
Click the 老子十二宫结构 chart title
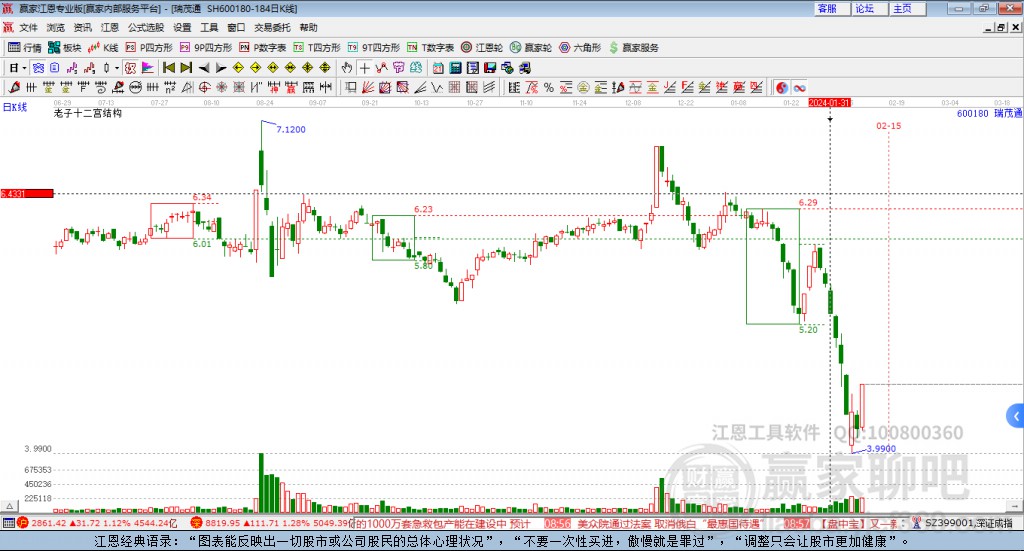(x=88, y=113)
